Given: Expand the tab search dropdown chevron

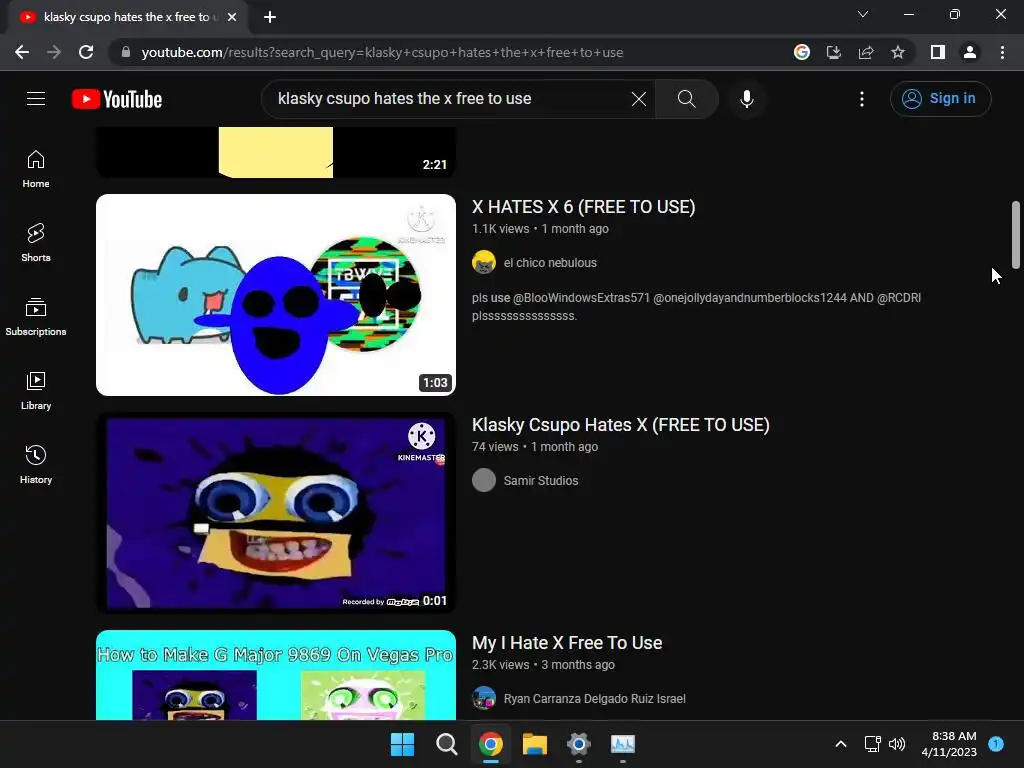Looking at the screenshot, I should tap(863, 14).
